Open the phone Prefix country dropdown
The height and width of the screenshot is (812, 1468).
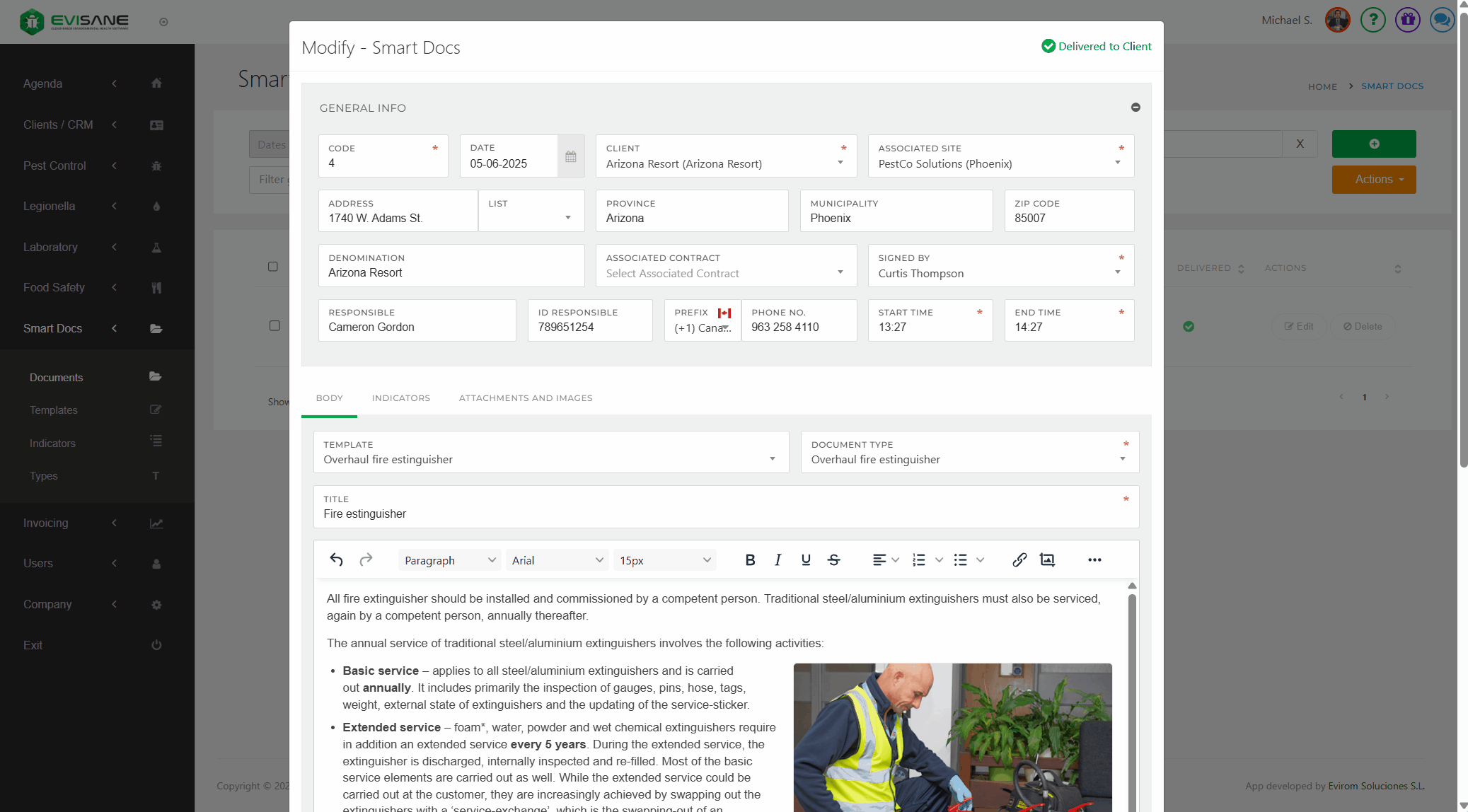click(x=703, y=320)
